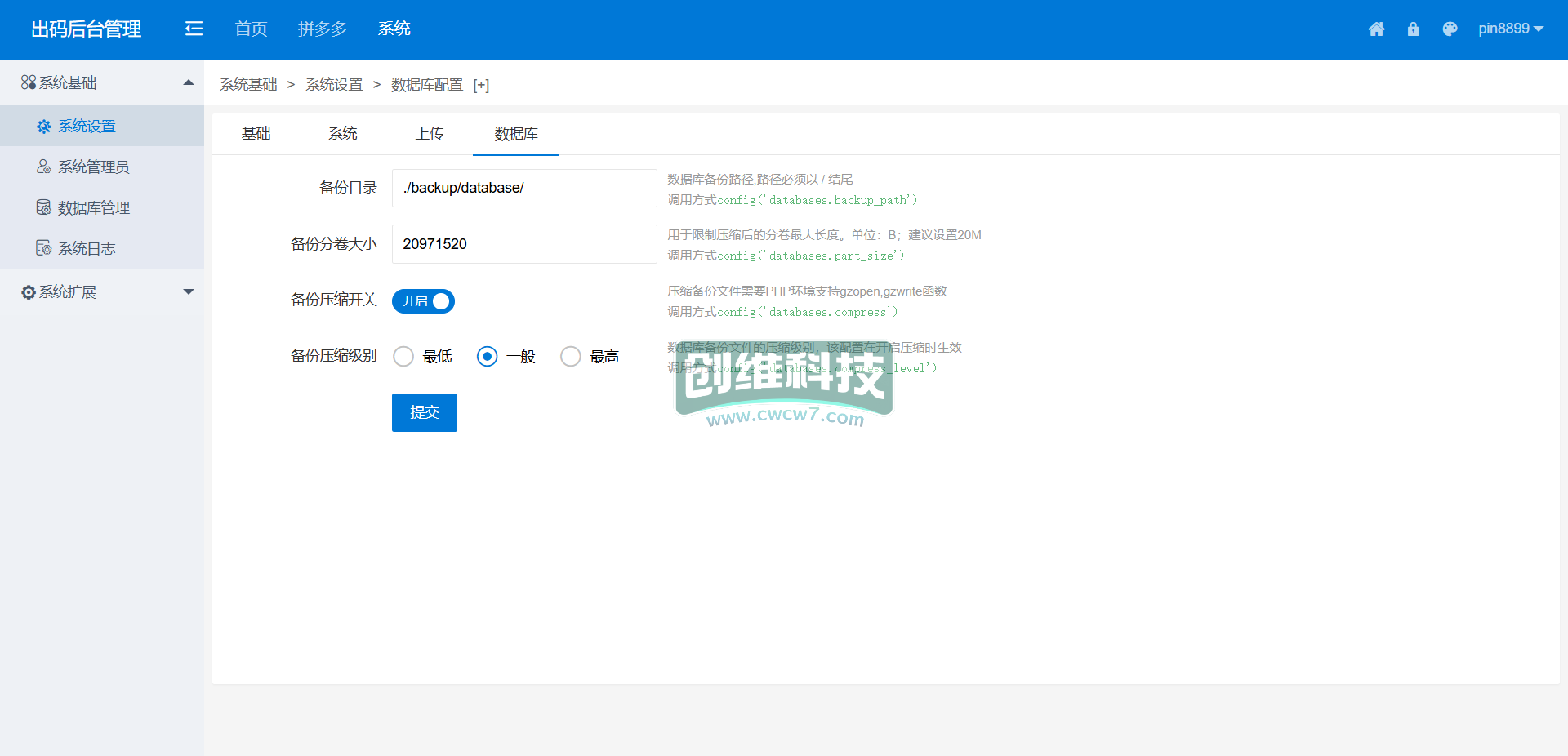Open the pin8899 user dropdown
1568x756 pixels.
(1510, 29)
